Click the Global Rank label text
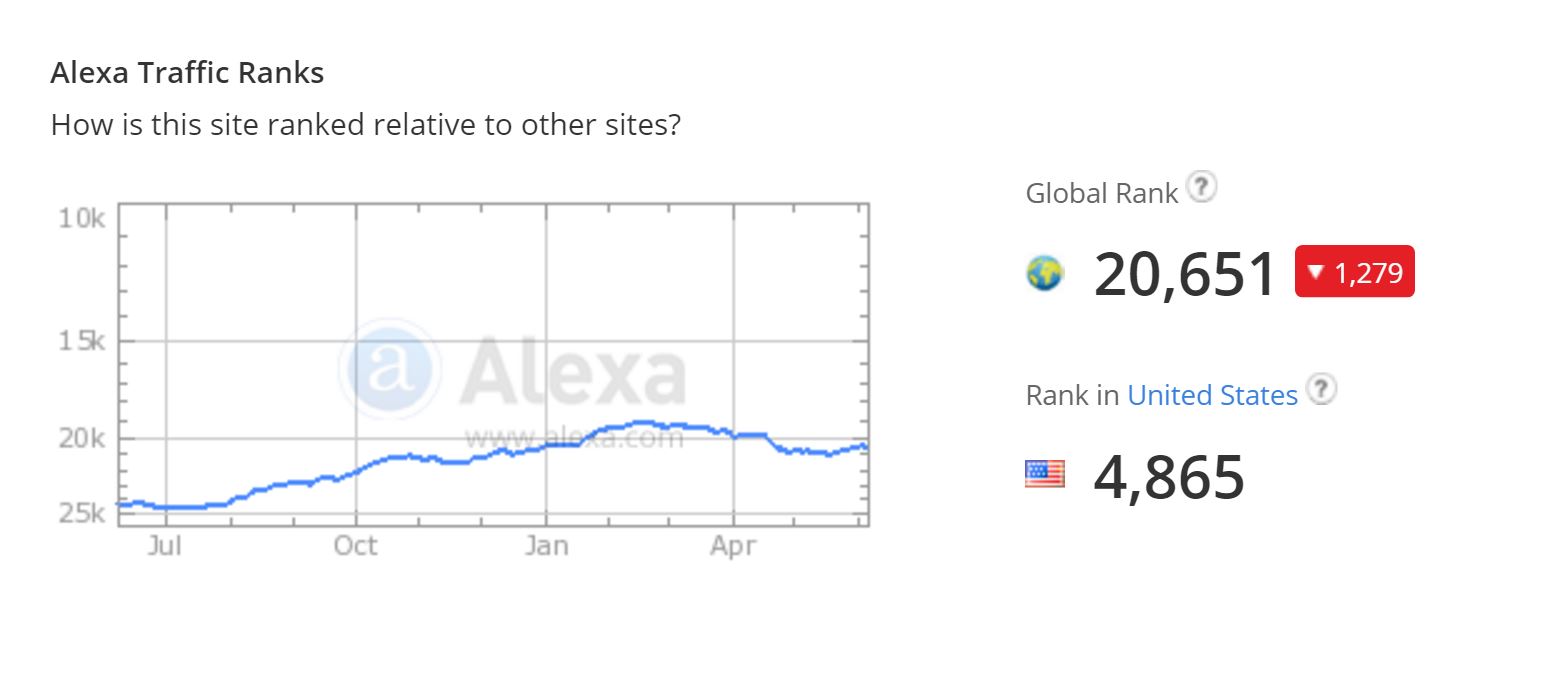 pyautogui.click(x=1101, y=193)
